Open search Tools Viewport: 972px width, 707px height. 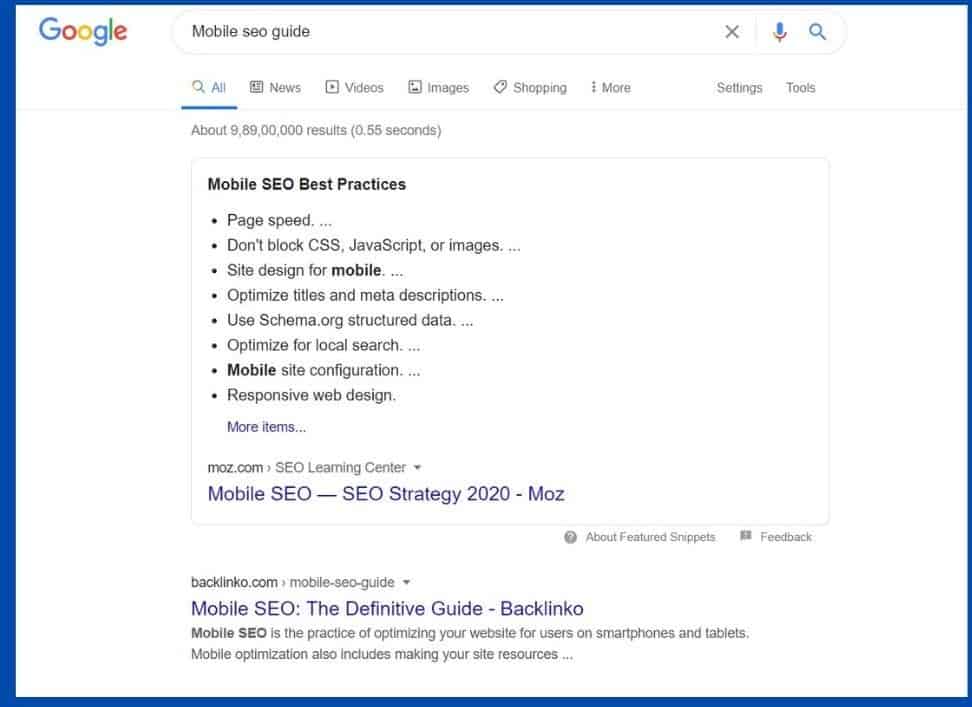coord(800,87)
